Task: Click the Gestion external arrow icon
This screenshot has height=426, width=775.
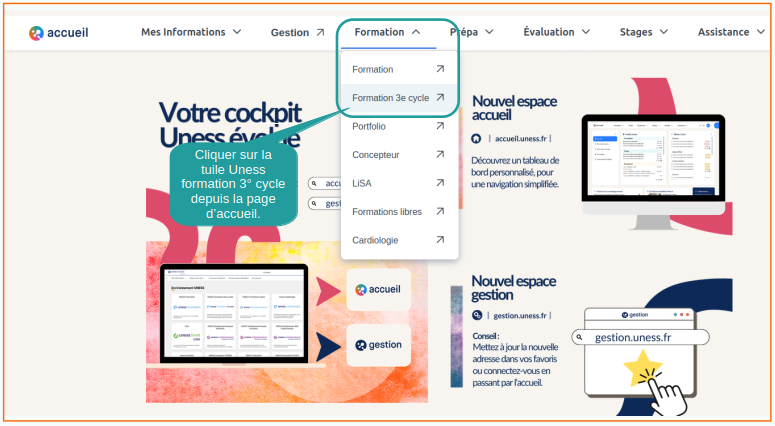Action: click(320, 32)
